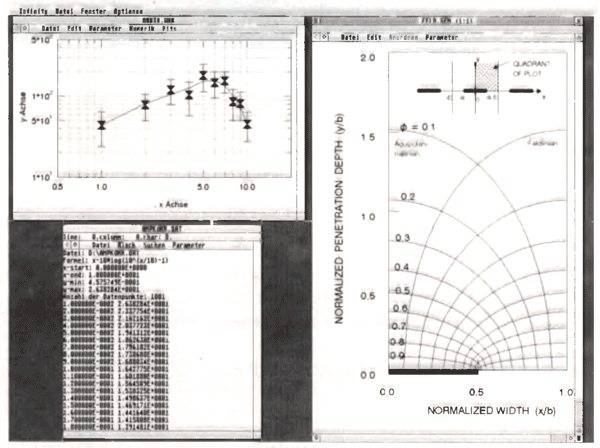Click the highest data point marker near x=5.0
Image resolution: width=600 pixels, height=448 pixels.
click(x=203, y=75)
